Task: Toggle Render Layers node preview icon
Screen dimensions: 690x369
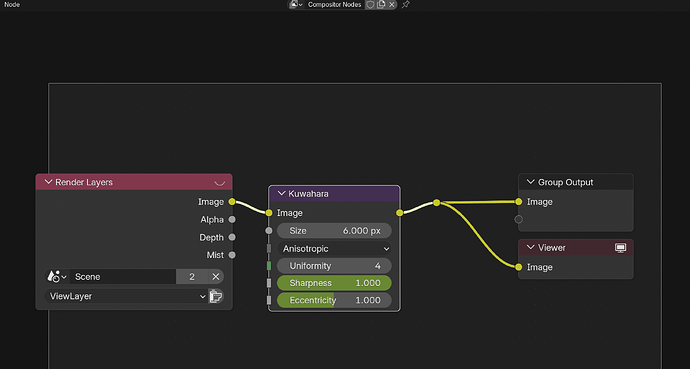Action: [220, 183]
